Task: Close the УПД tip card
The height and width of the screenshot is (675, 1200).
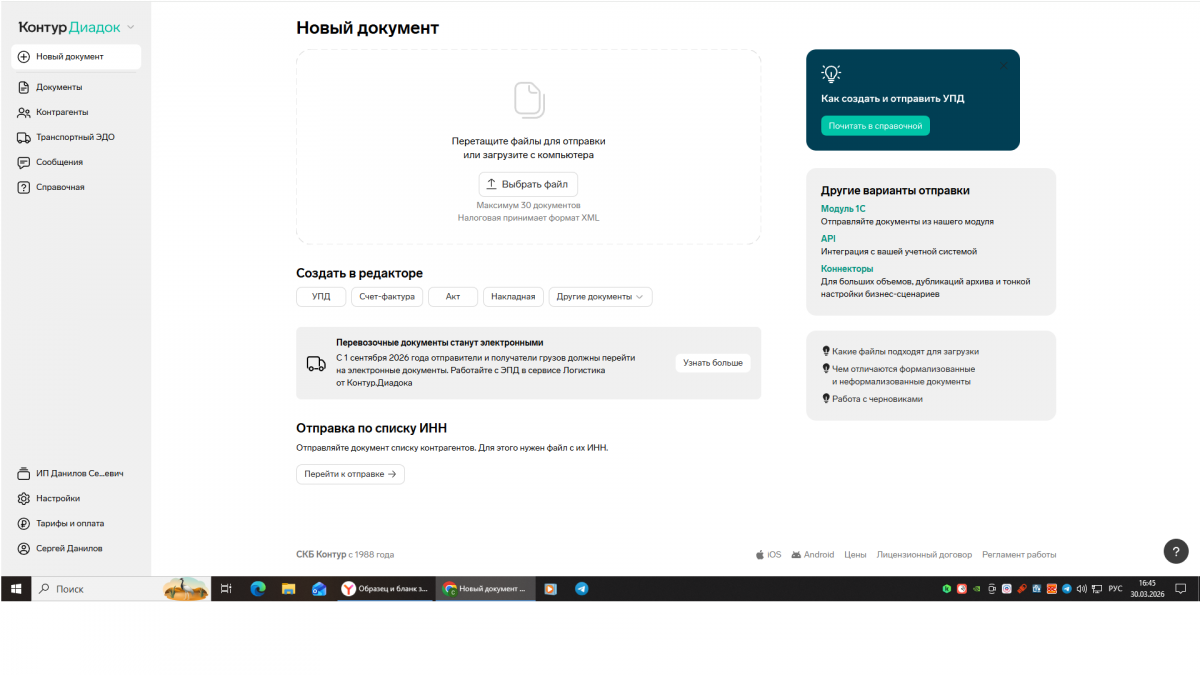Action: pos(1004,66)
